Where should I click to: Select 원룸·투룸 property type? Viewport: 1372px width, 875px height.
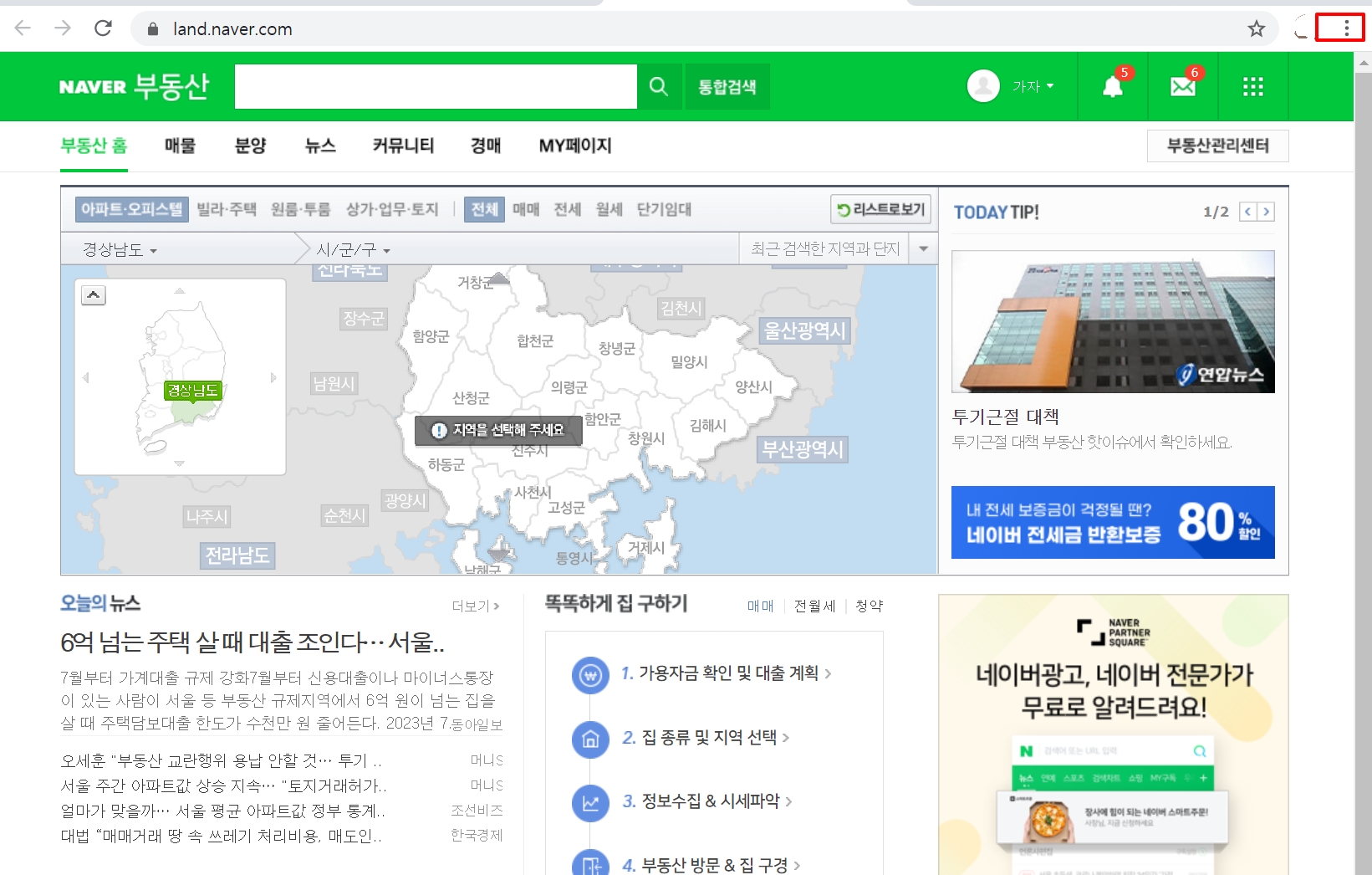[301, 209]
